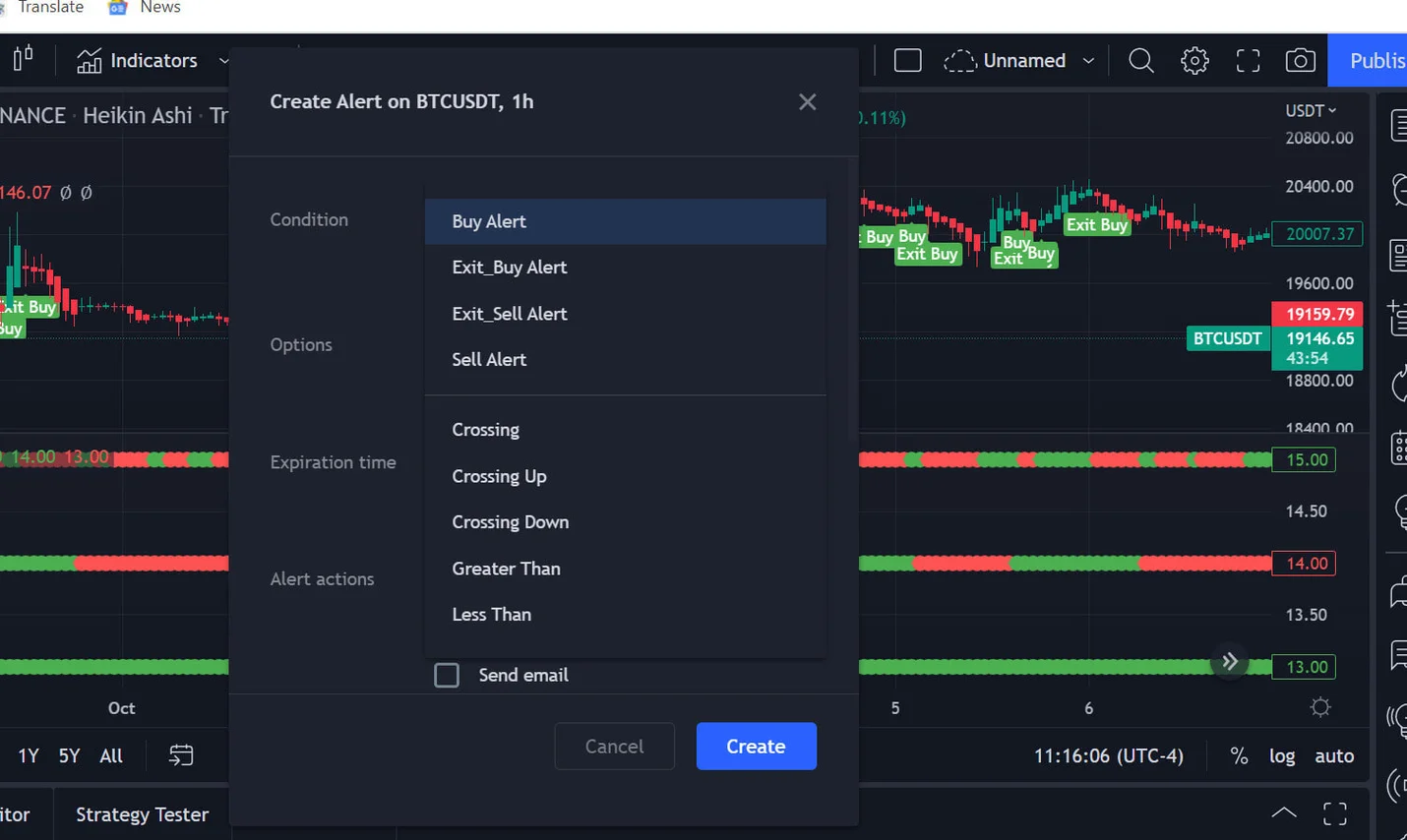The image size is (1407, 840).
Task: Open the News bookmark
Action: click(144, 7)
